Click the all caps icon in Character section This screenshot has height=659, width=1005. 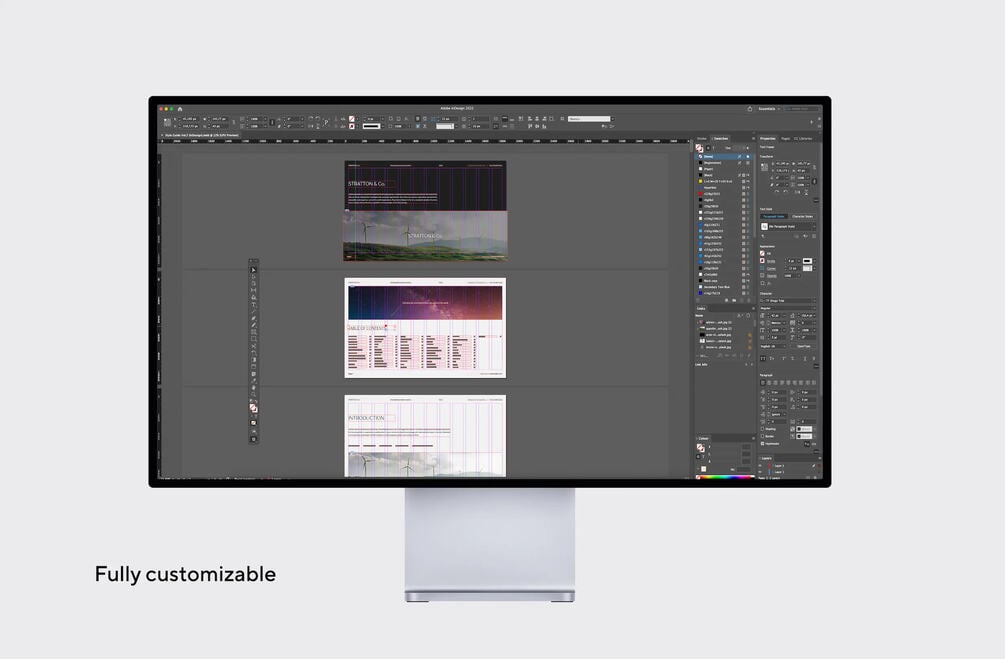(x=763, y=358)
